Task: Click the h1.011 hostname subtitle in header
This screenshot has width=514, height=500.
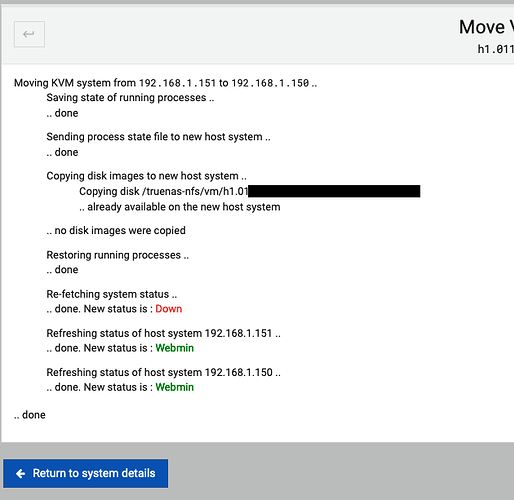Action: coord(496,49)
